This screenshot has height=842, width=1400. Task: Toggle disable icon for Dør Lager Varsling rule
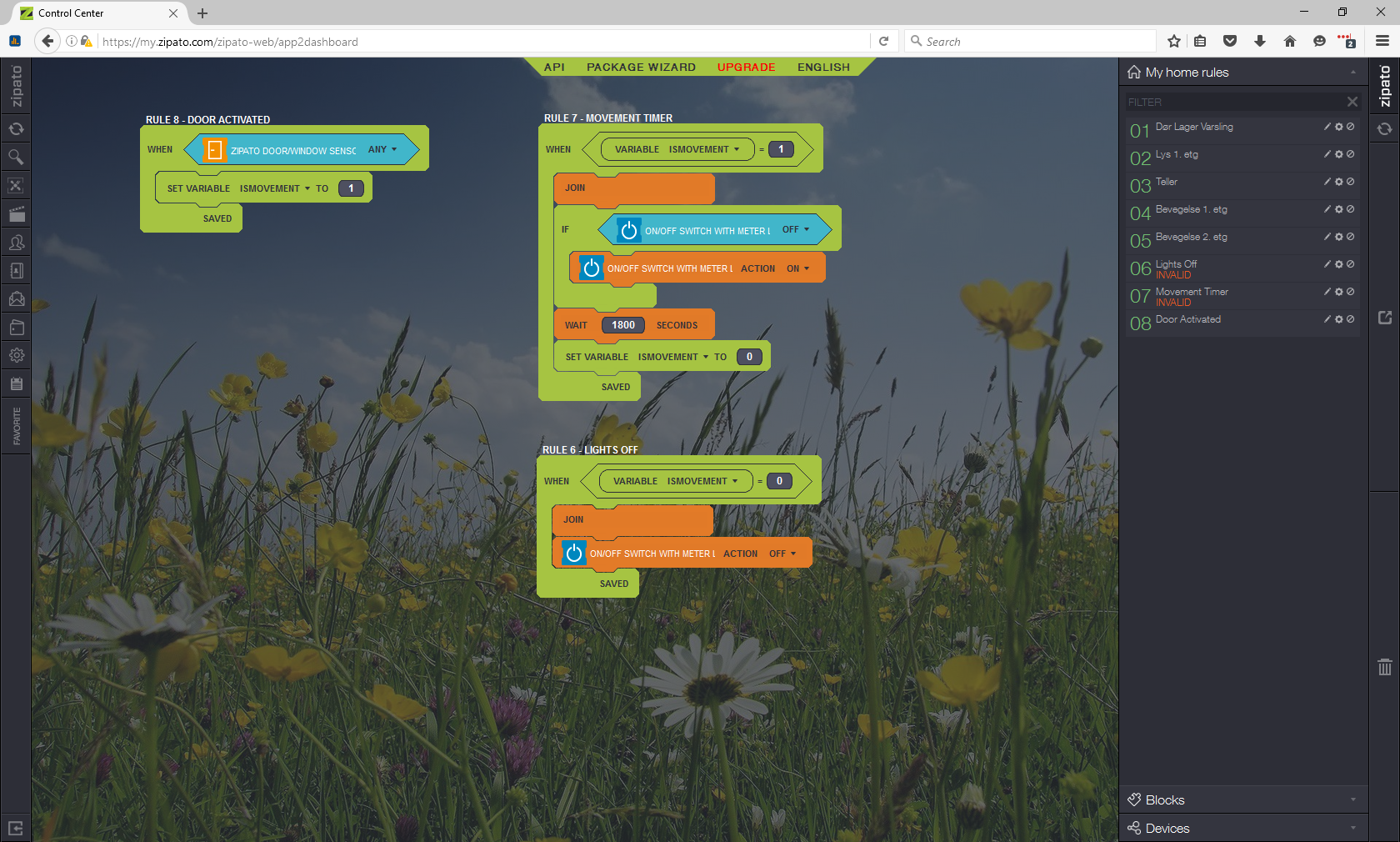(1351, 127)
